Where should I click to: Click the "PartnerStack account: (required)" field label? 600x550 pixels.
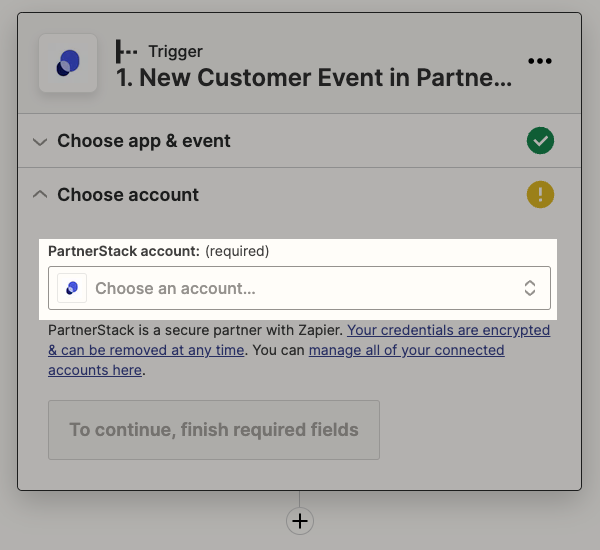pos(158,251)
